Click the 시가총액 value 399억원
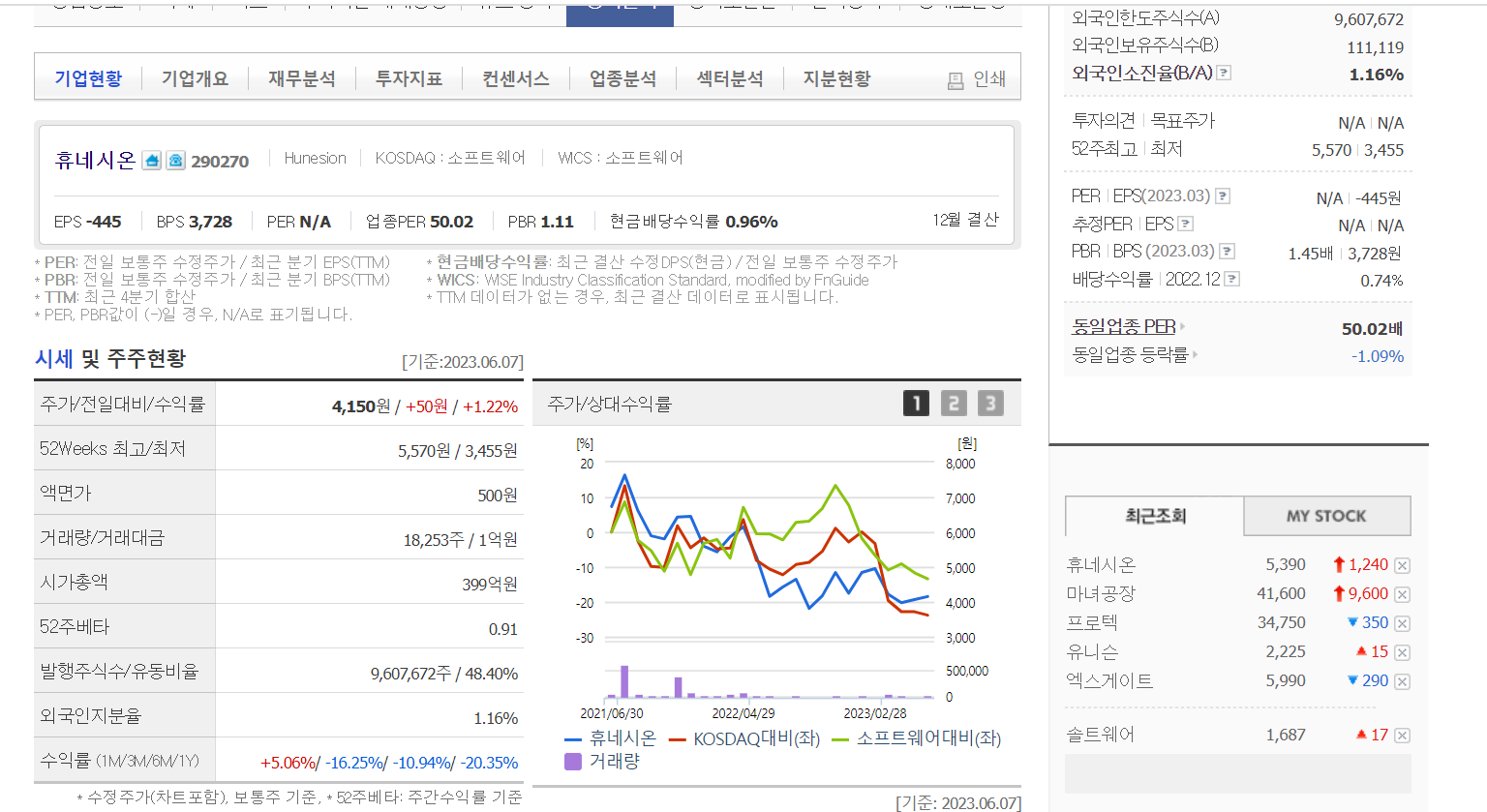1487x812 pixels. click(490, 585)
